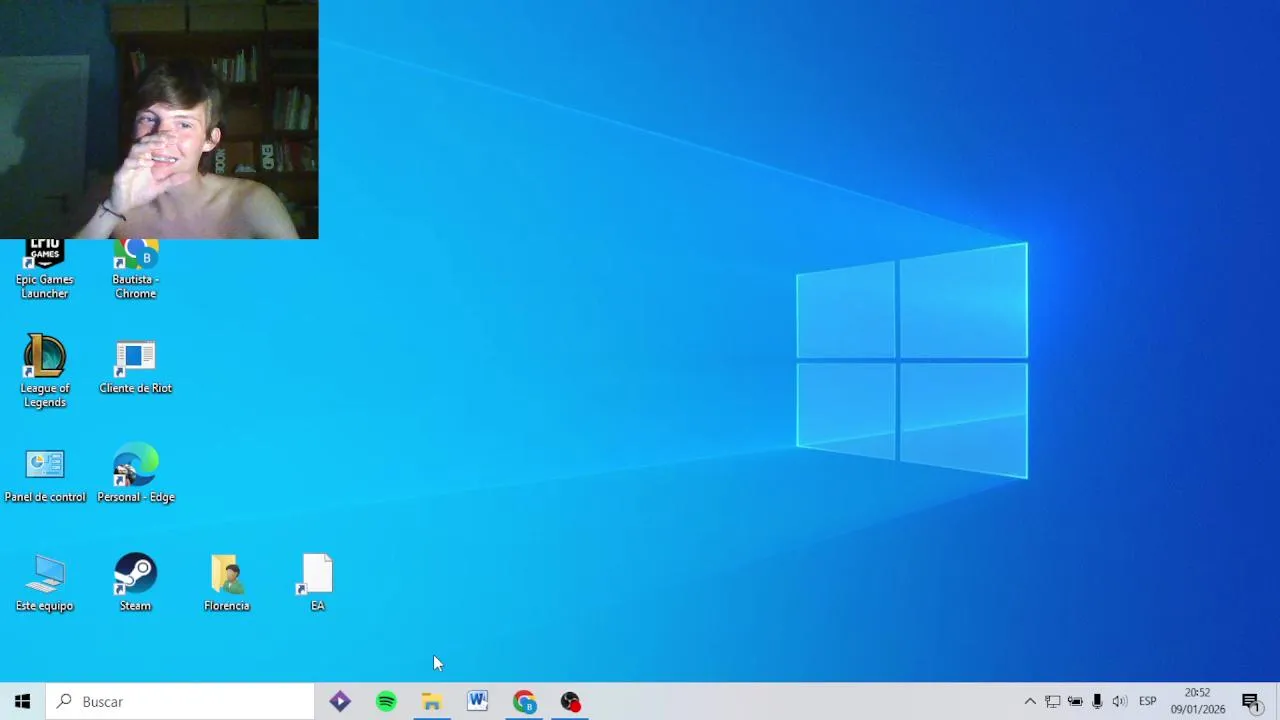The image size is (1280, 720).
Task: Launch the Bautista - Chrome shortcut
Action: pyautogui.click(x=135, y=270)
